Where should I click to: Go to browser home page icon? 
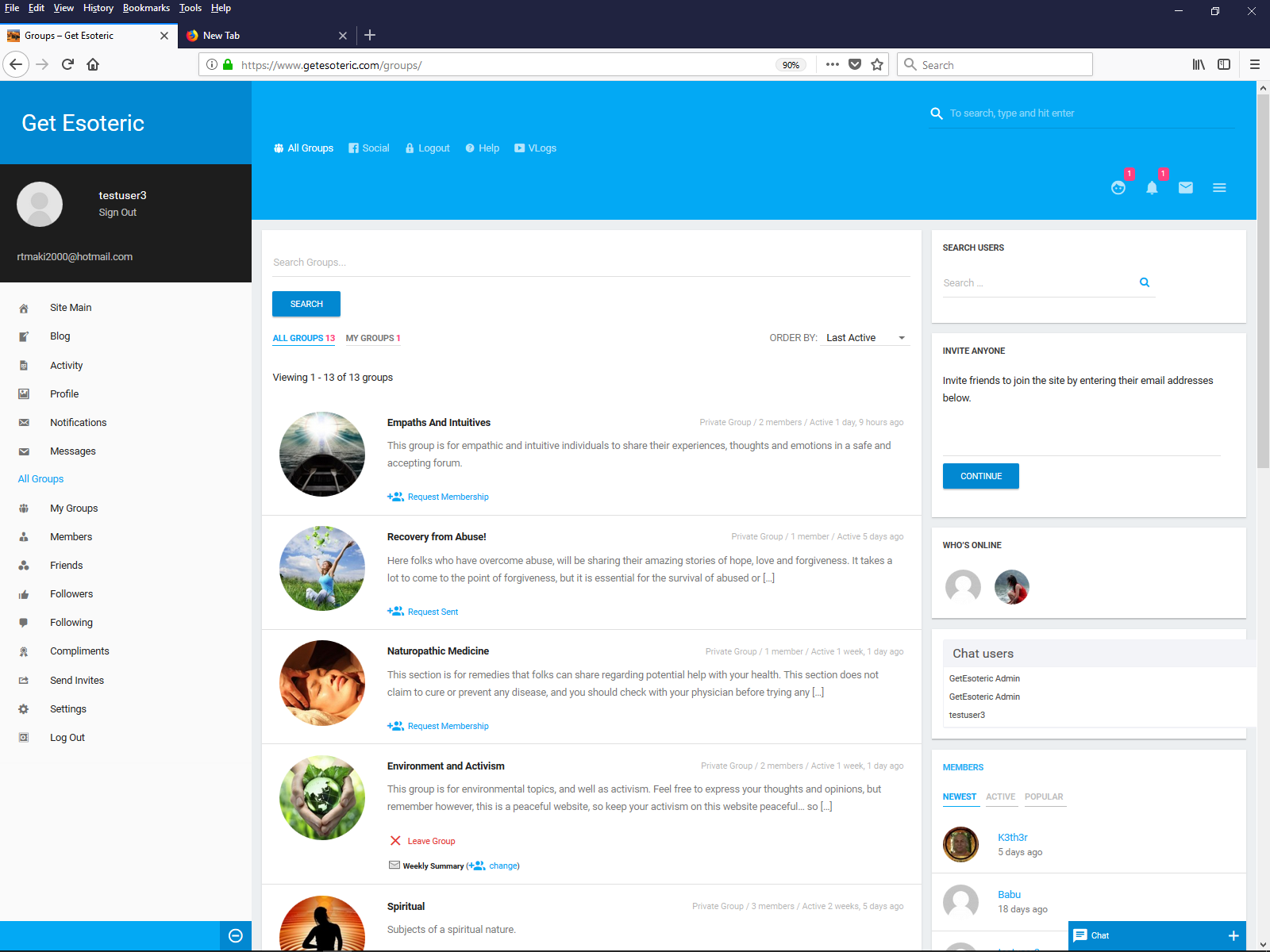(93, 64)
